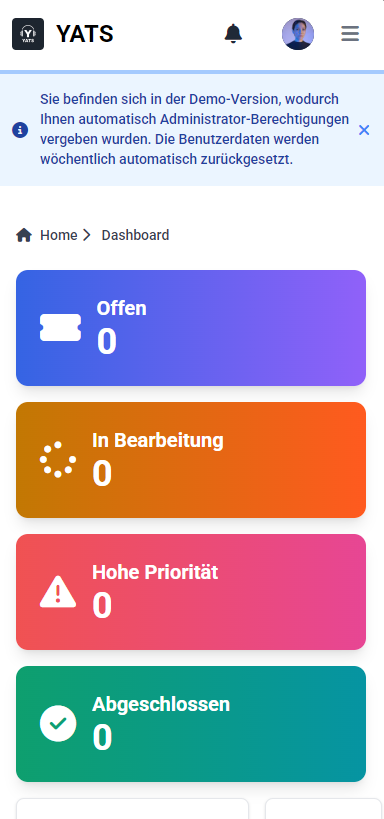The width and height of the screenshot is (384, 819).
Task: Open the In Bearbeitung card
Action: pyautogui.click(x=191, y=460)
